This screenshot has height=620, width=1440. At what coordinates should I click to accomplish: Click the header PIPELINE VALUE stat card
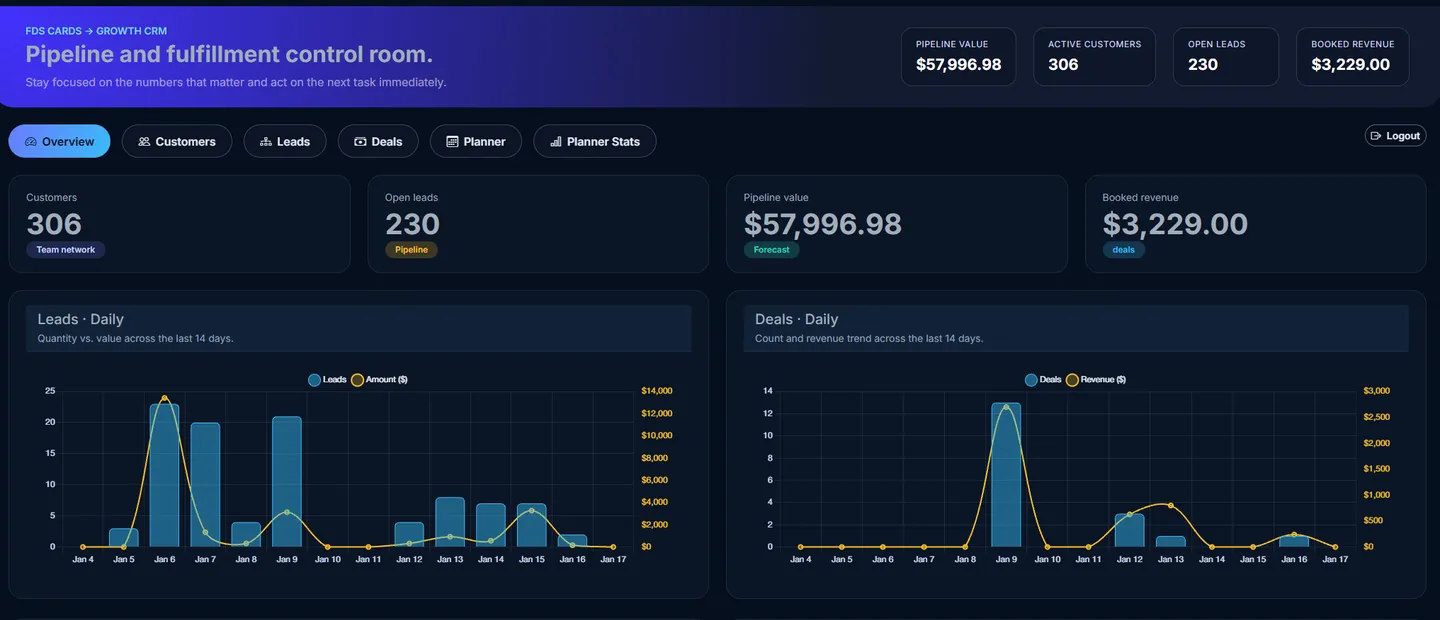[959, 57]
